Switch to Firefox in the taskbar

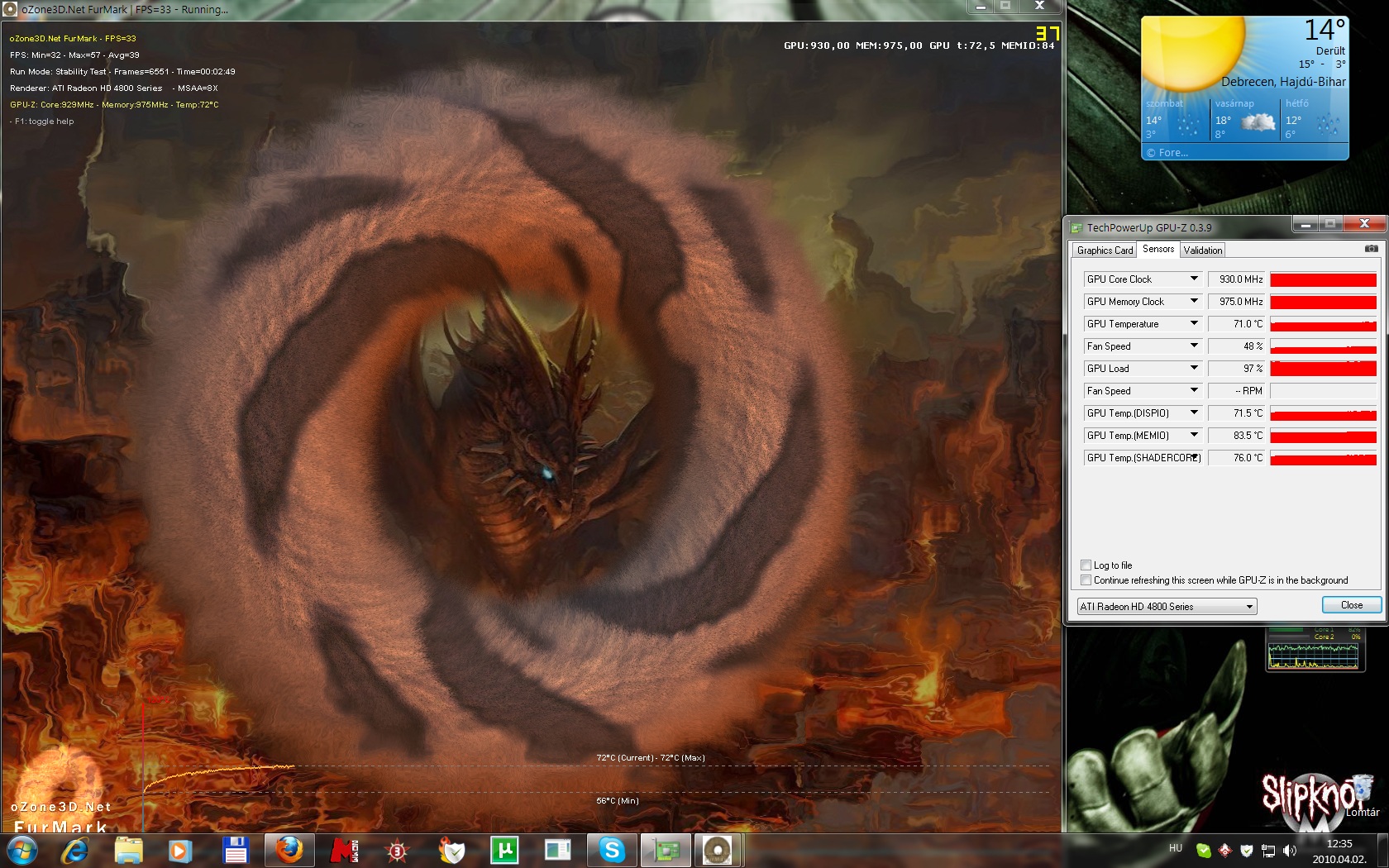click(x=289, y=850)
